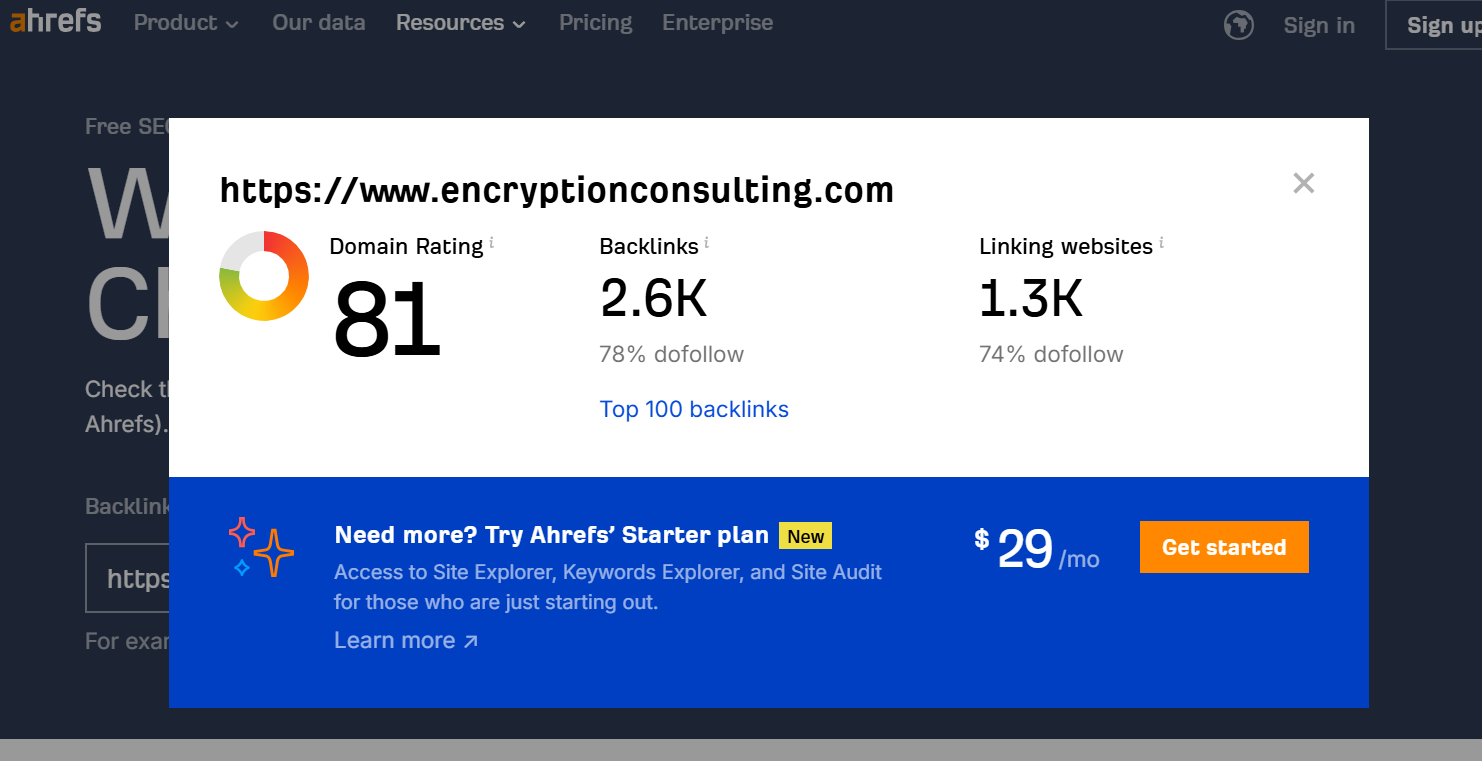Go to the Pricing page
Screen dimensions: 1482x761
(x=595, y=23)
